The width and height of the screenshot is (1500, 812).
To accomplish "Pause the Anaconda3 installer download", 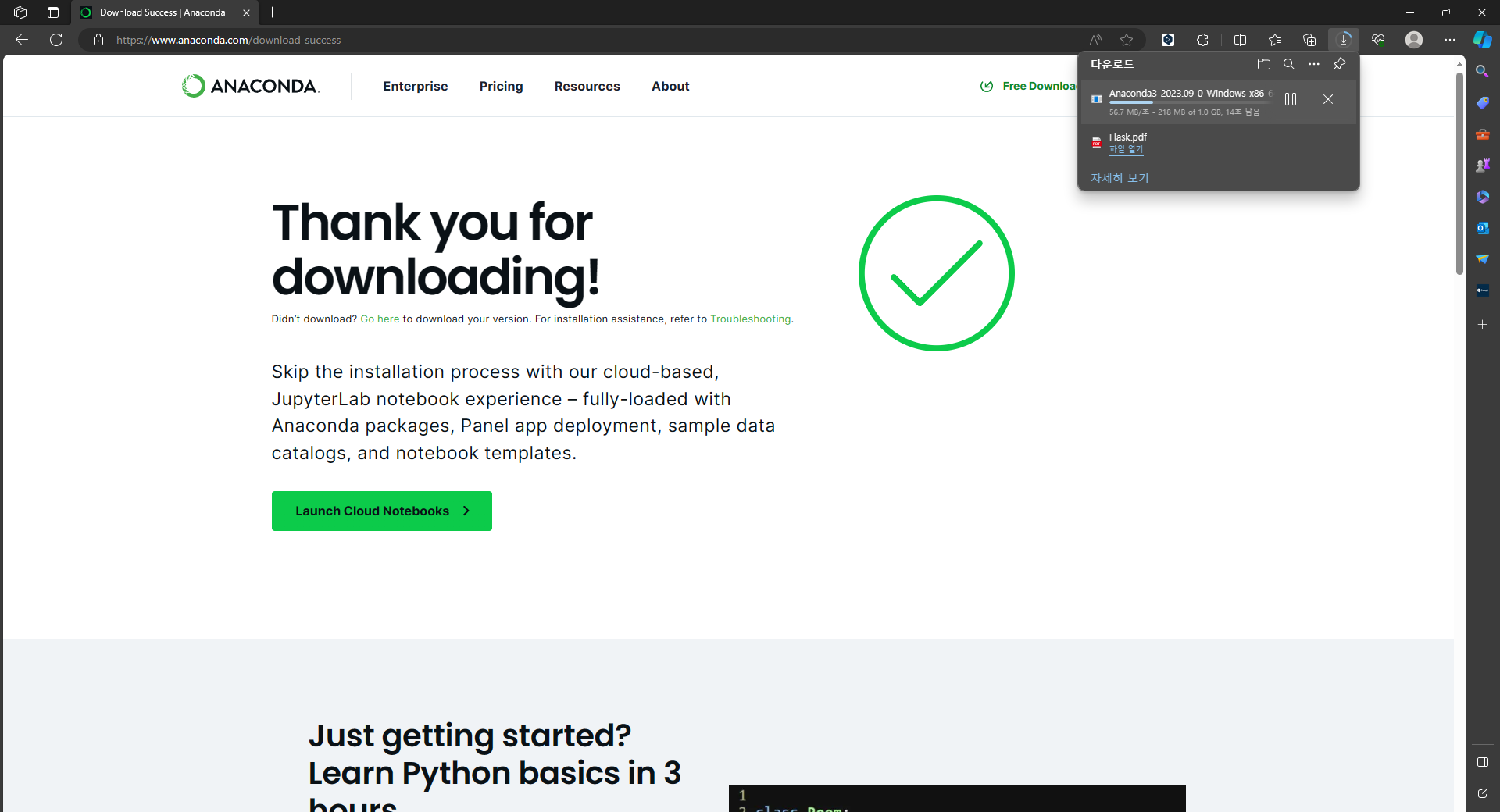I will [x=1291, y=99].
